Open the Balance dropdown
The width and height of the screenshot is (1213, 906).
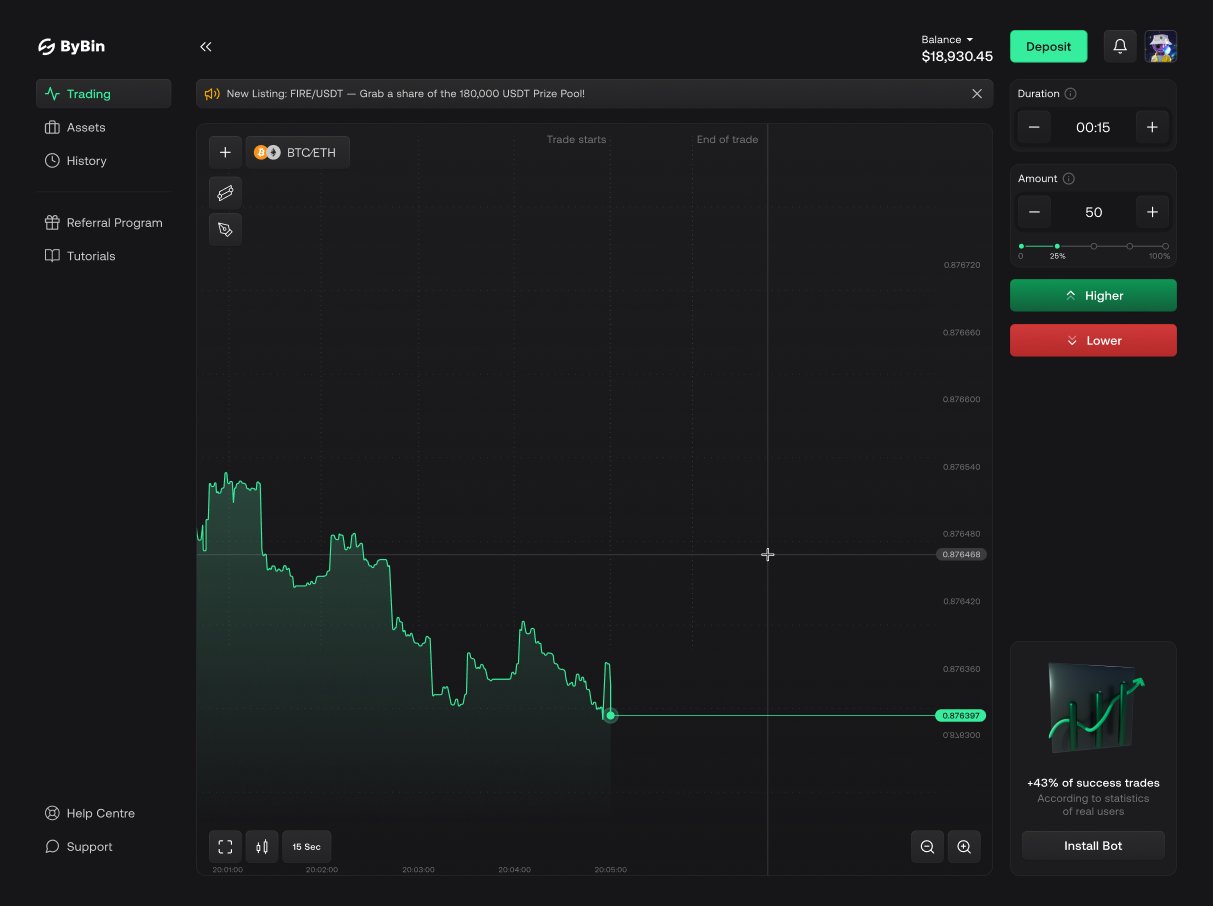click(x=946, y=39)
